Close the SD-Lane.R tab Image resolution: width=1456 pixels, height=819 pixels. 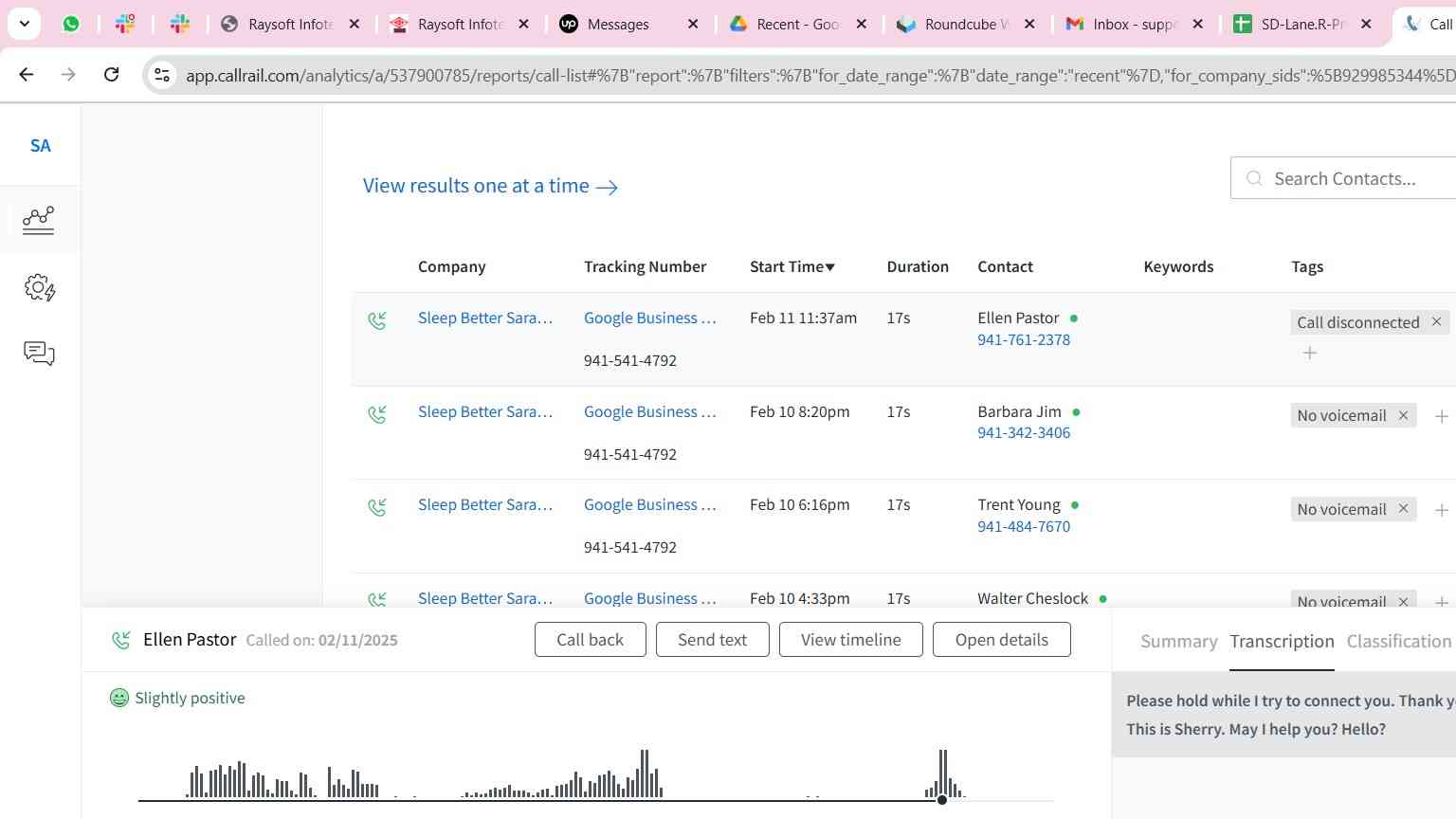click(1366, 24)
